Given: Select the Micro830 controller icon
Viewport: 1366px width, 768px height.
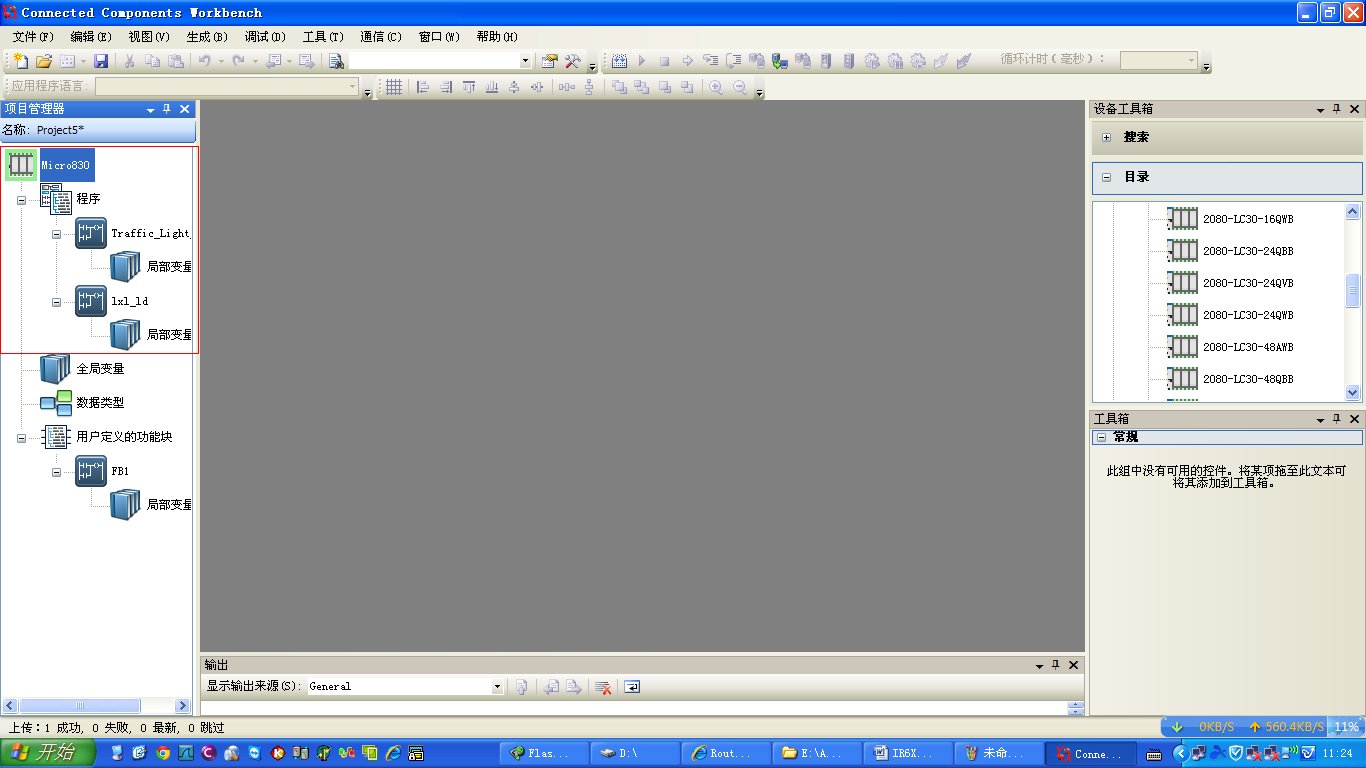Looking at the screenshot, I should (x=21, y=165).
